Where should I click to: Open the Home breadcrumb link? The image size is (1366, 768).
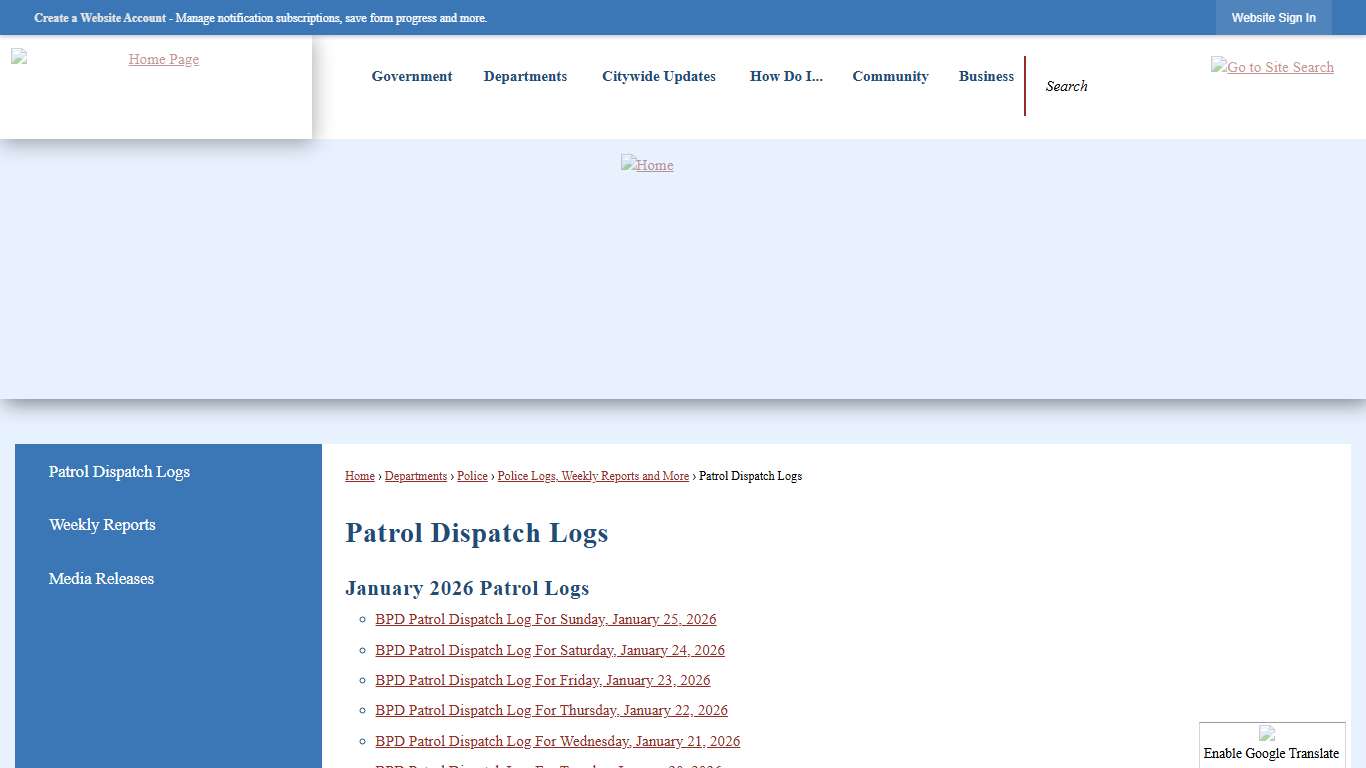click(359, 476)
